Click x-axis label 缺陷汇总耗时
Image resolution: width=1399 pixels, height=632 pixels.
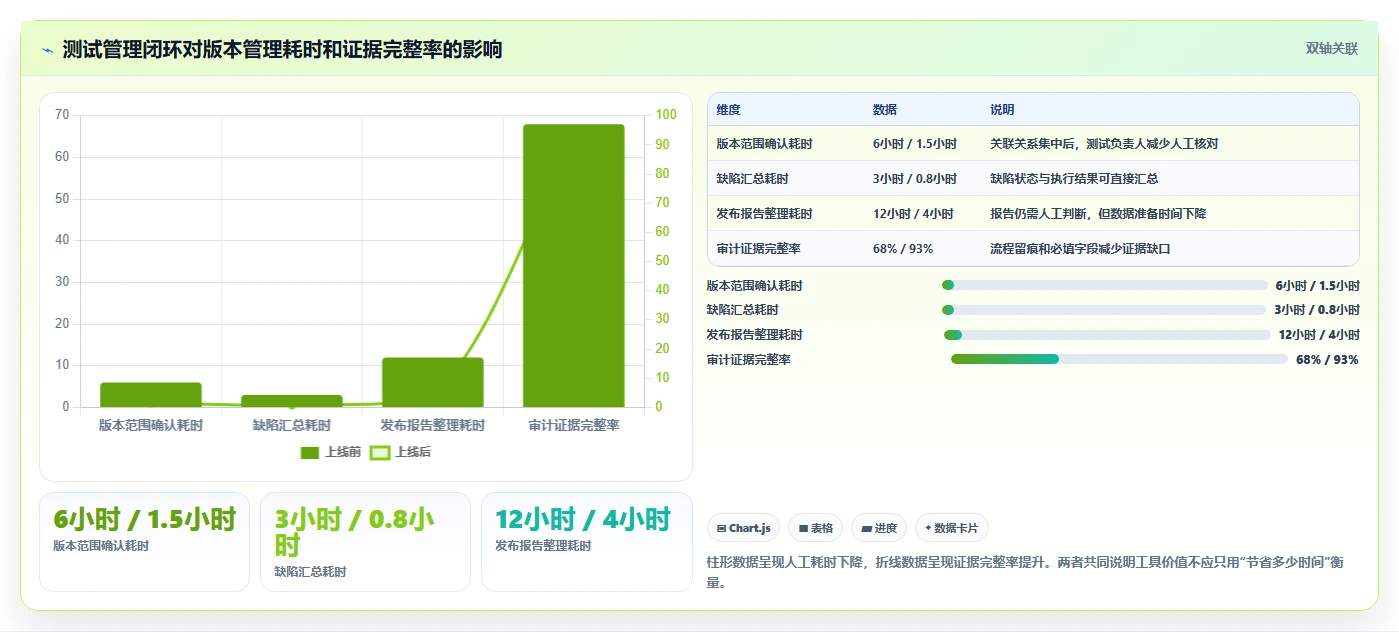tap(292, 425)
